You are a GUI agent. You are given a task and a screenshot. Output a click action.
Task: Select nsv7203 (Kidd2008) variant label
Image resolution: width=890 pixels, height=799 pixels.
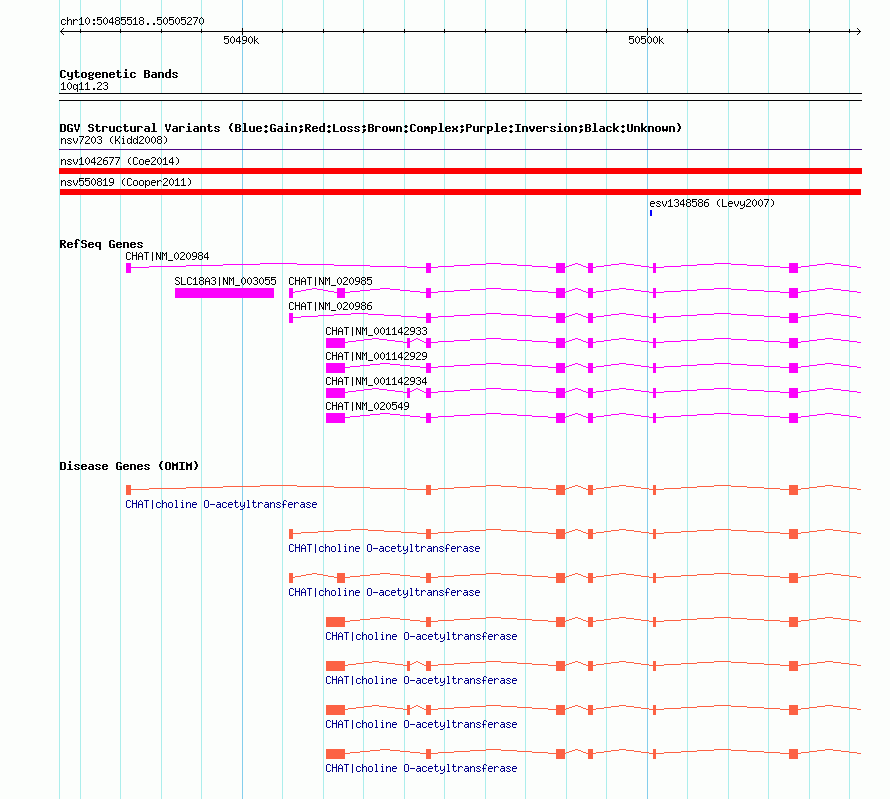pos(114,140)
